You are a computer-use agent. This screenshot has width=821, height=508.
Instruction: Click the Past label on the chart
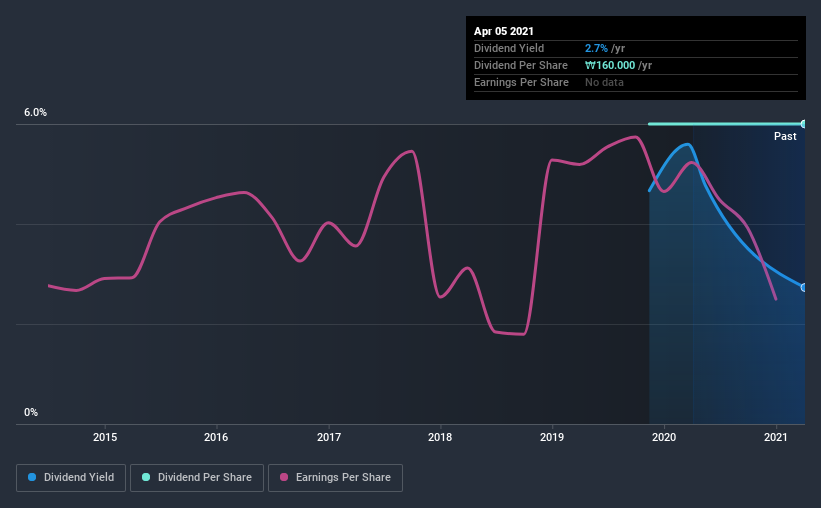785,136
